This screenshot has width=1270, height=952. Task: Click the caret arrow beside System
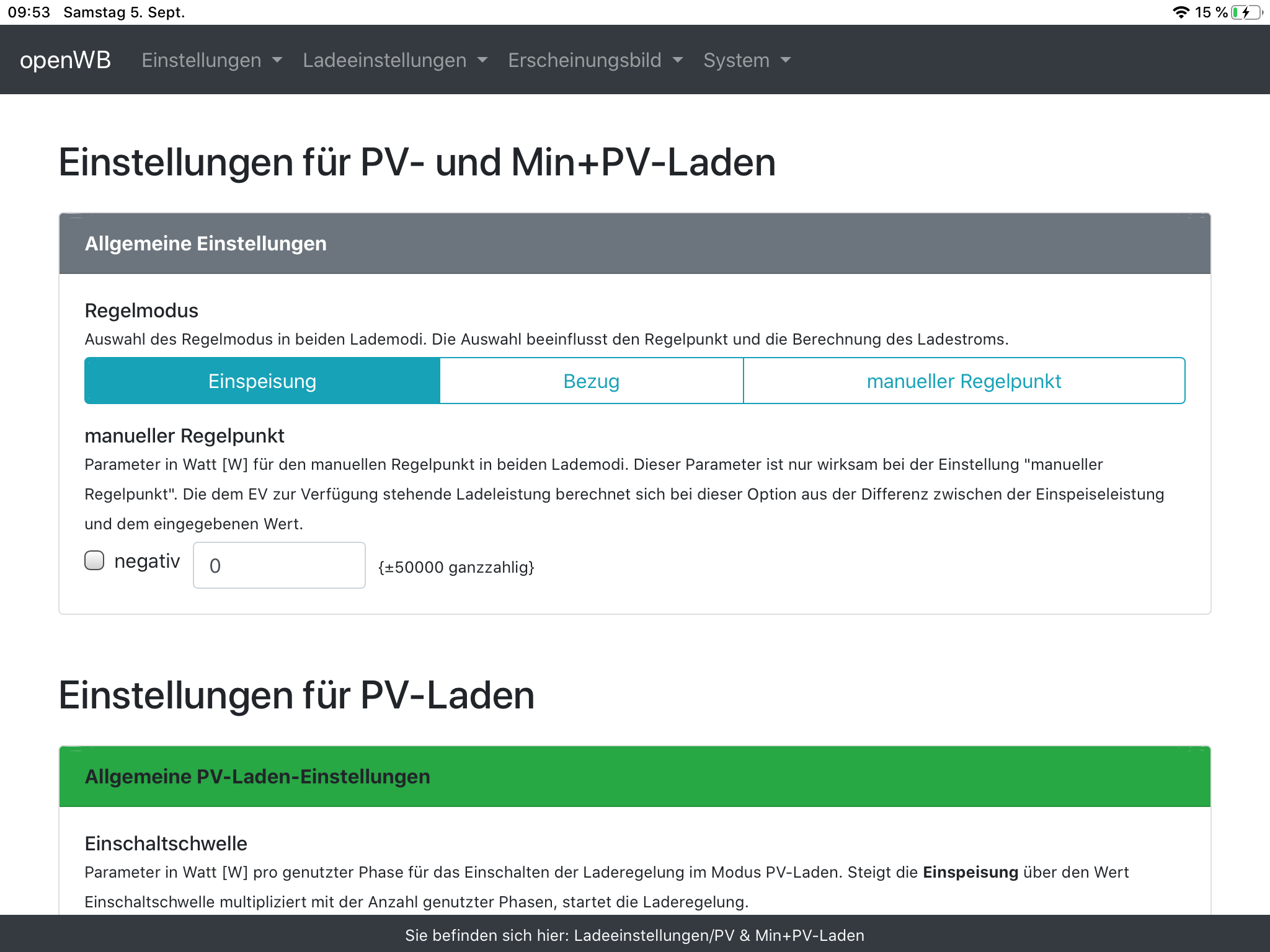coord(786,60)
